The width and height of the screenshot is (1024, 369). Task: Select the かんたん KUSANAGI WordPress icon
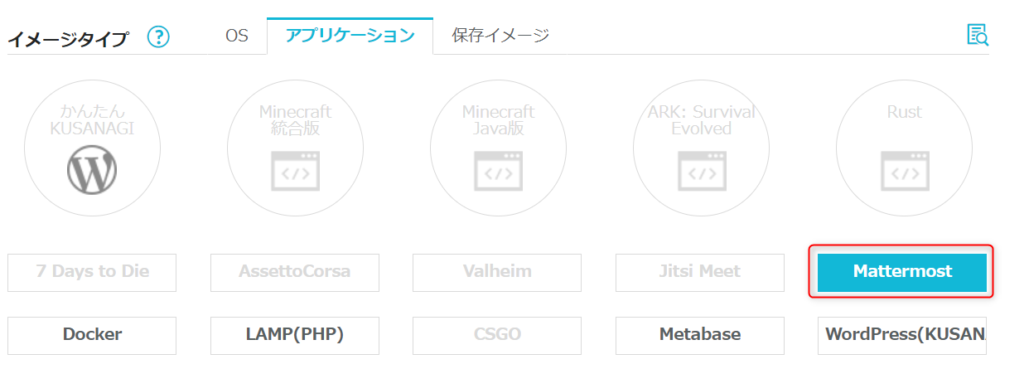click(x=92, y=148)
